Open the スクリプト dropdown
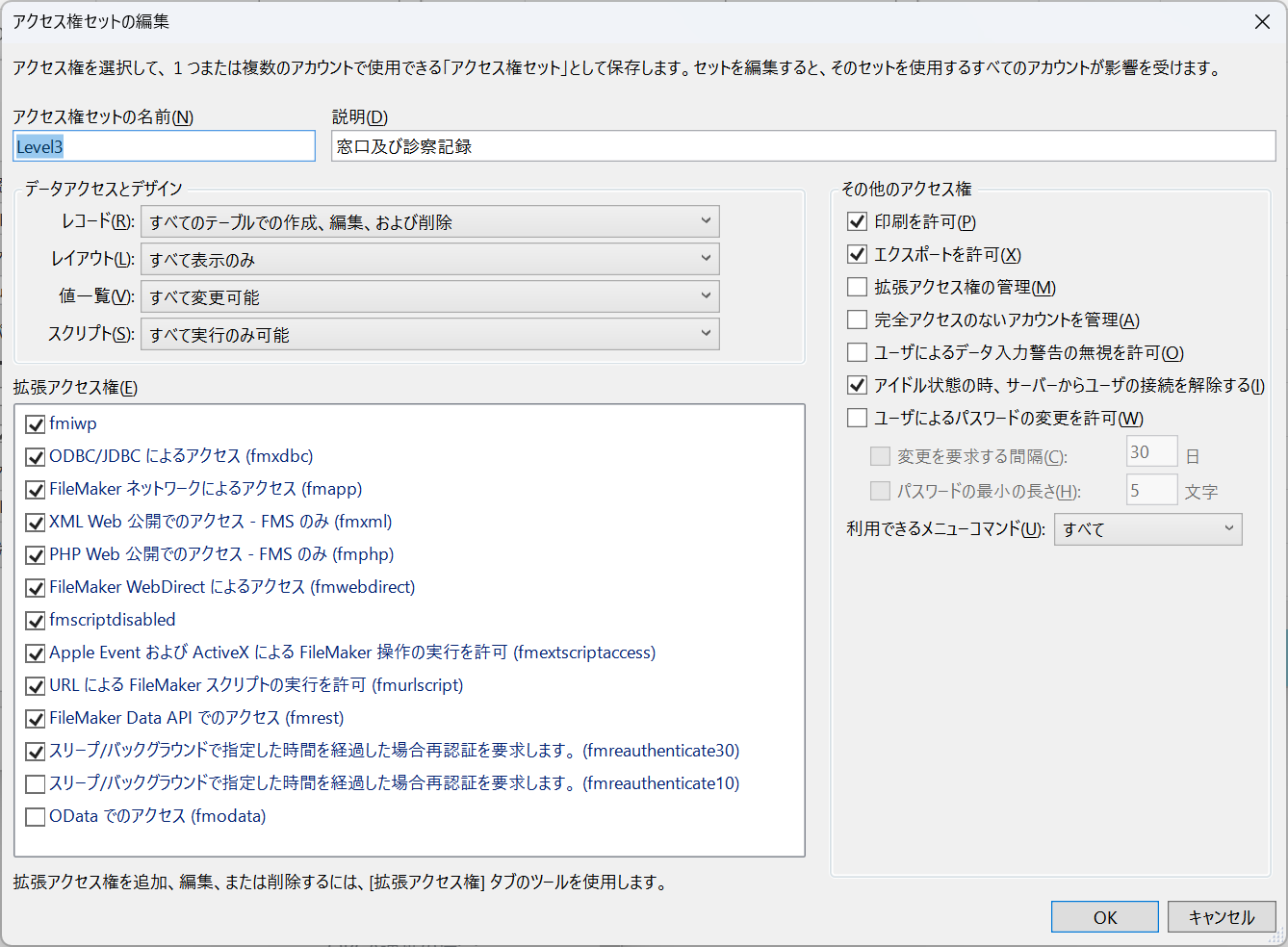The width and height of the screenshot is (1288, 947). 430,334
